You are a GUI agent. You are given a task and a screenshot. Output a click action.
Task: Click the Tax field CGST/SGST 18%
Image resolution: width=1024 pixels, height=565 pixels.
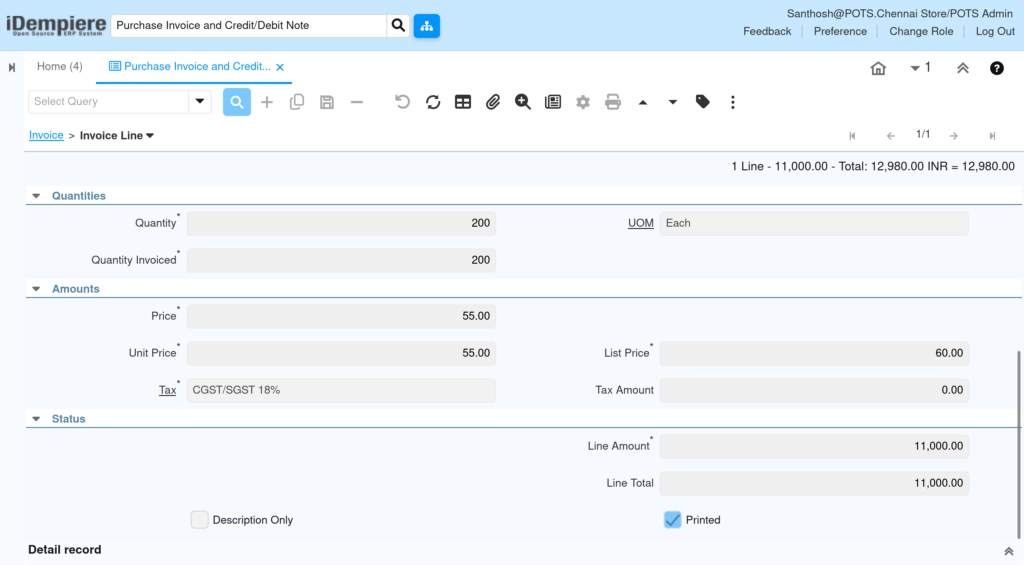[341, 390]
